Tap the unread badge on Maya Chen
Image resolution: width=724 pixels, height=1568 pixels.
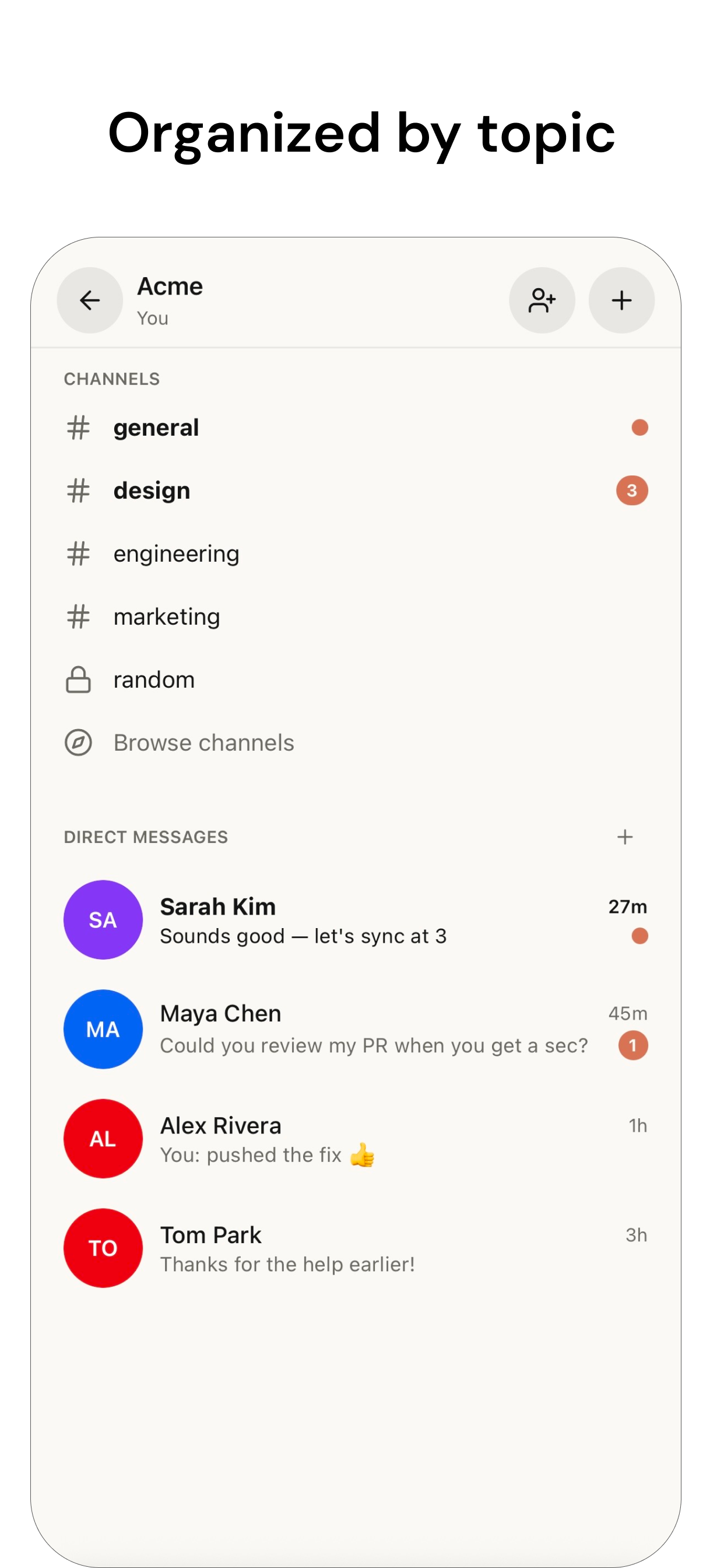pyautogui.click(x=632, y=1046)
